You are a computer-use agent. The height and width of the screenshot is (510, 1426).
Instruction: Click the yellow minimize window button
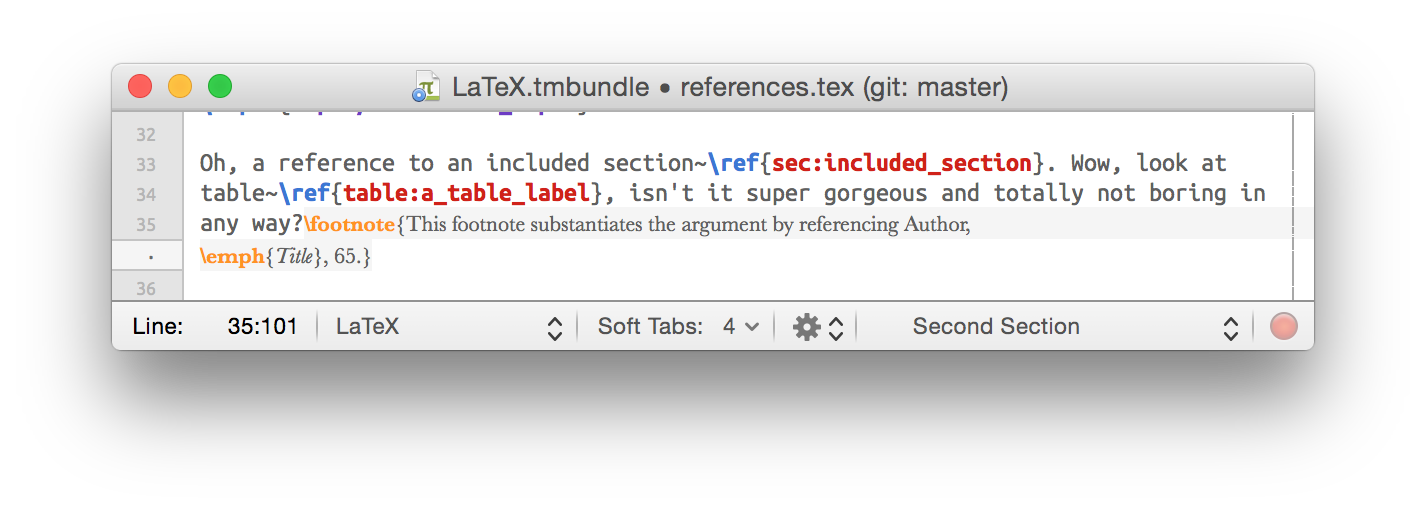pos(180,87)
